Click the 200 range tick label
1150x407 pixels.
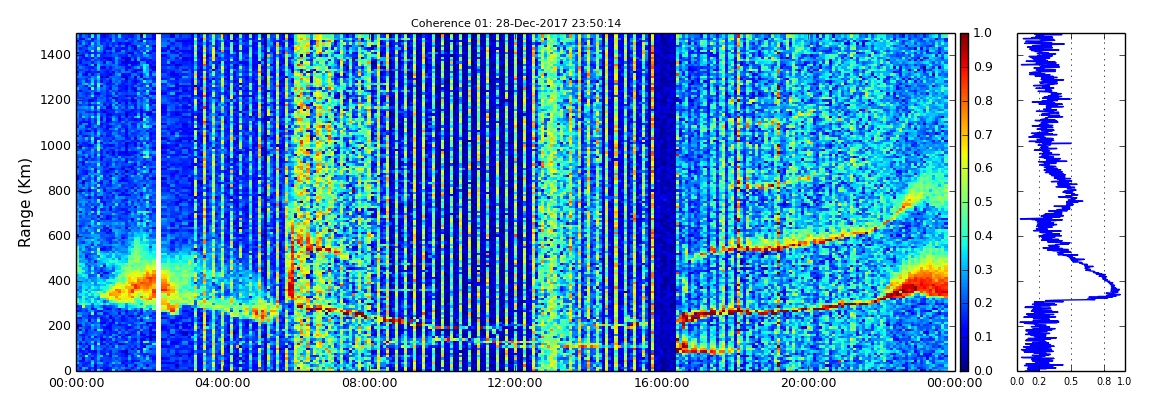59,326
